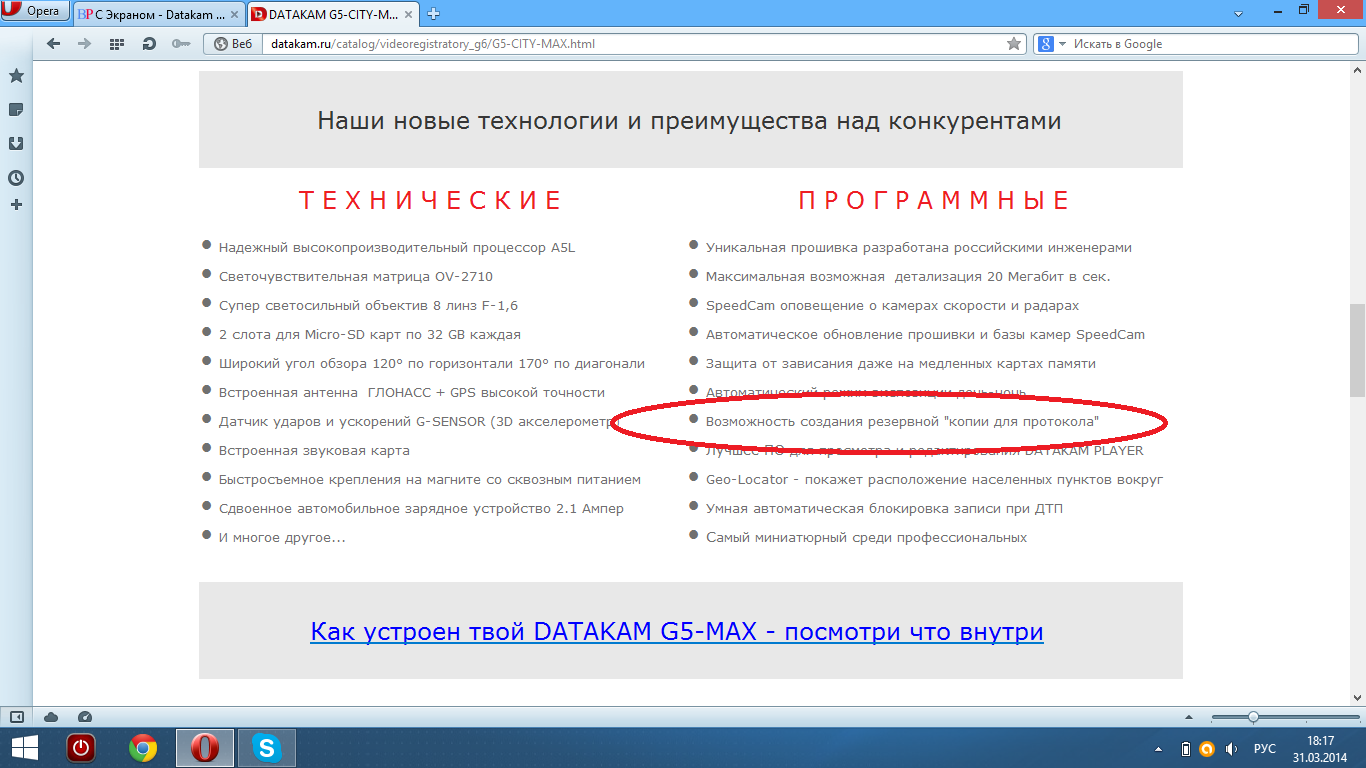This screenshot has height=768, width=1366.
Task: Click 'Защита от зависания' item
Action: point(901,363)
